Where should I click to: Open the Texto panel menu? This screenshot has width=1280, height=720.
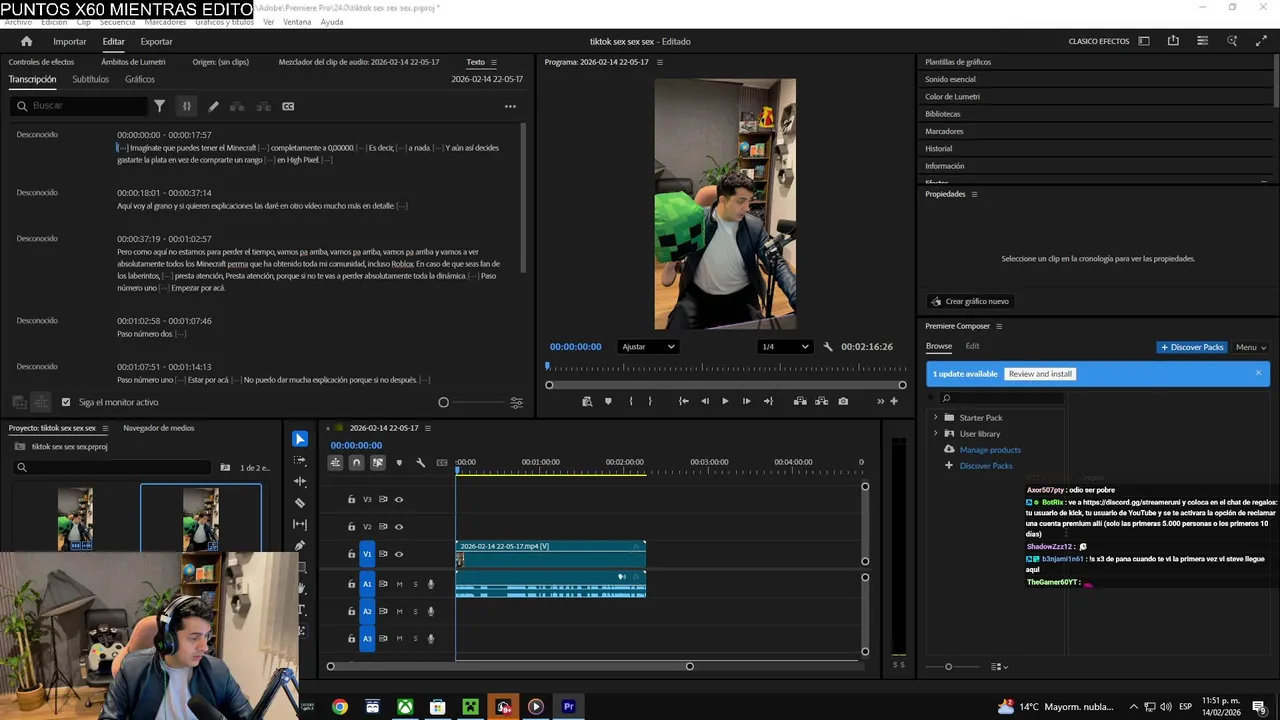[493, 62]
